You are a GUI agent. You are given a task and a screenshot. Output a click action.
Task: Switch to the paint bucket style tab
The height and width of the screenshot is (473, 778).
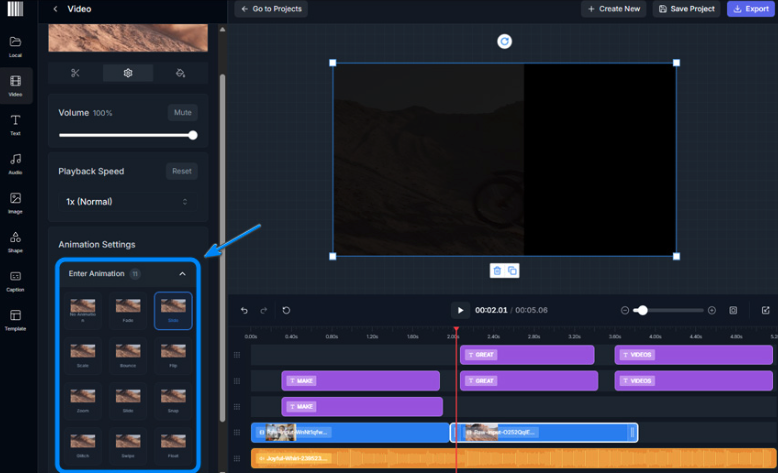coord(180,73)
